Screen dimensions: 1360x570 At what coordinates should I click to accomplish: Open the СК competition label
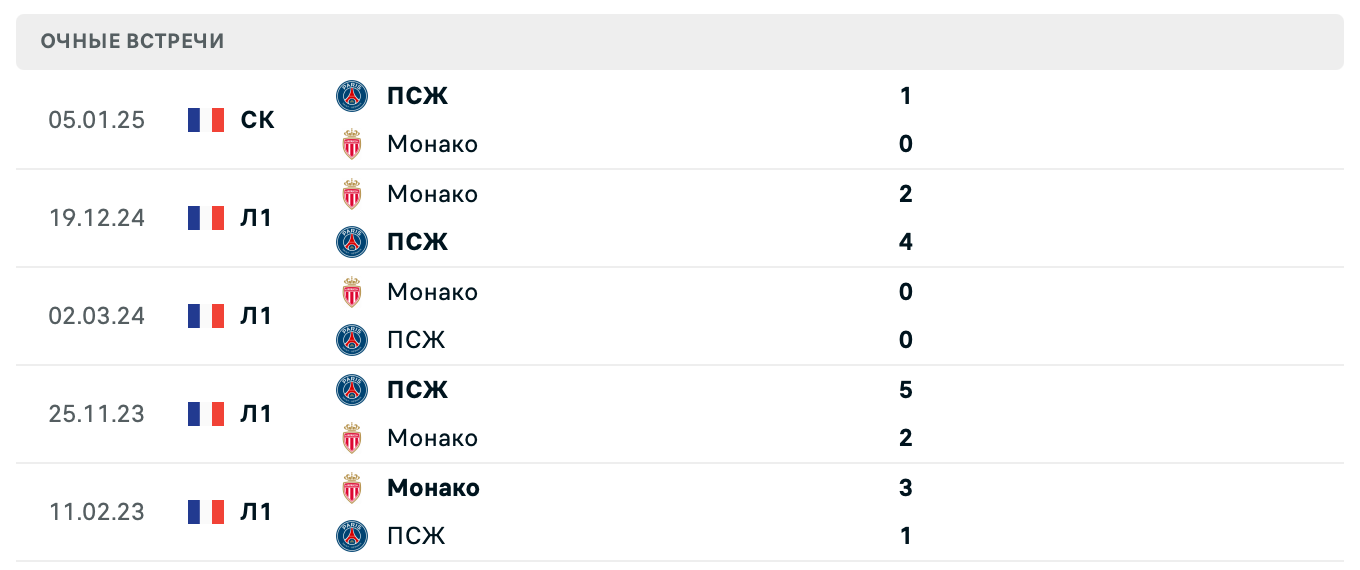(x=257, y=120)
